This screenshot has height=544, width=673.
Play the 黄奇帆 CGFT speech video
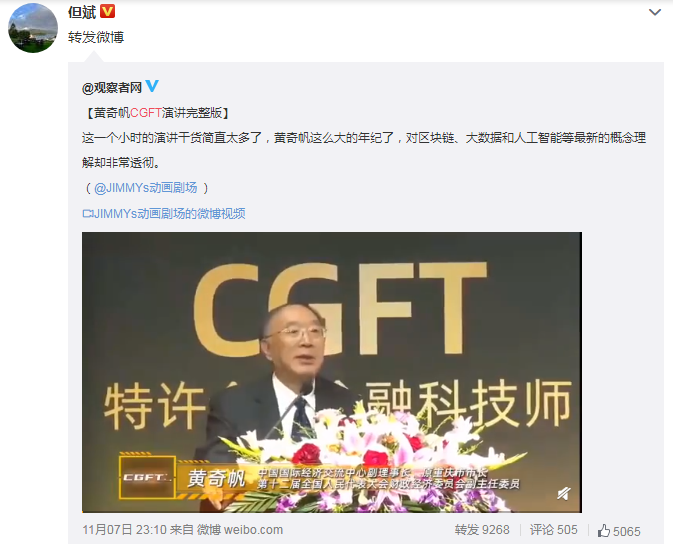click(332, 372)
